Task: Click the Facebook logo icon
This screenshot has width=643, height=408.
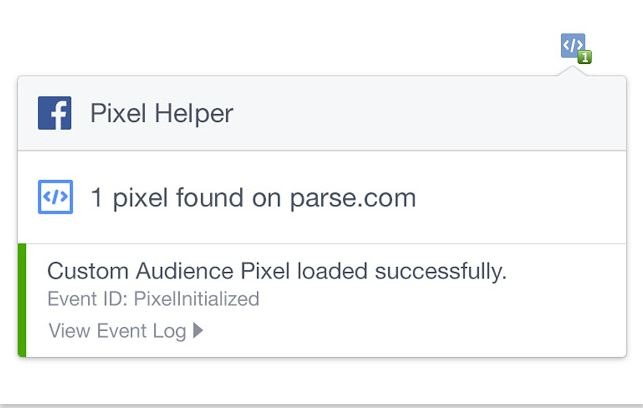Action: click(x=55, y=113)
